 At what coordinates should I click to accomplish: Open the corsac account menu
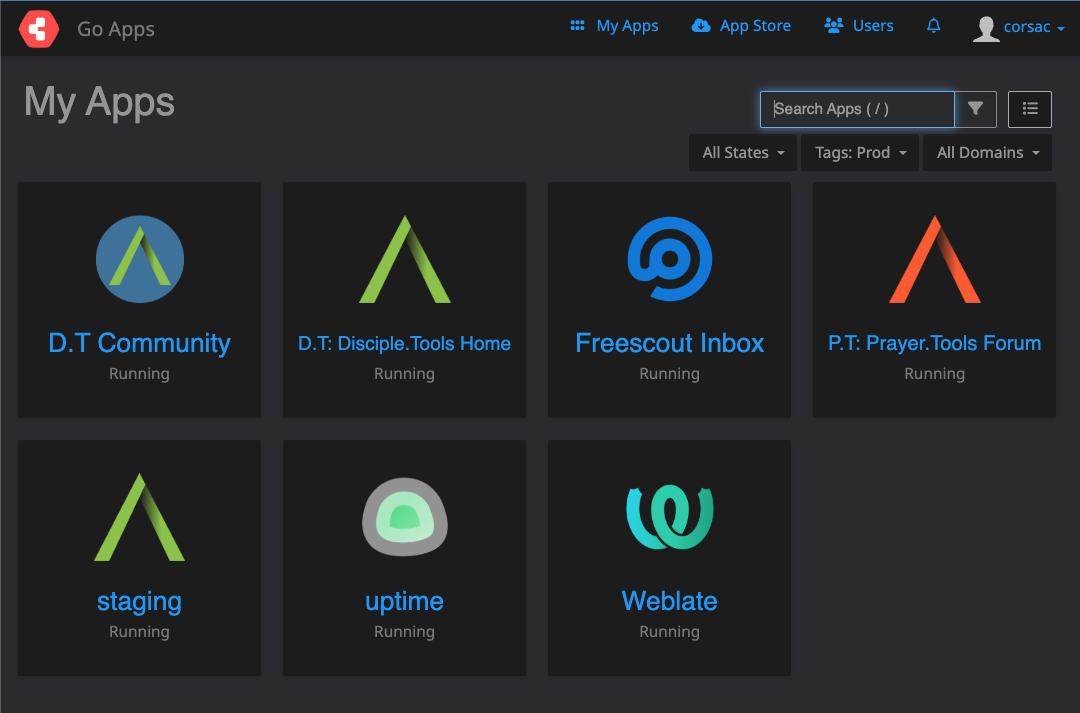tap(1018, 28)
